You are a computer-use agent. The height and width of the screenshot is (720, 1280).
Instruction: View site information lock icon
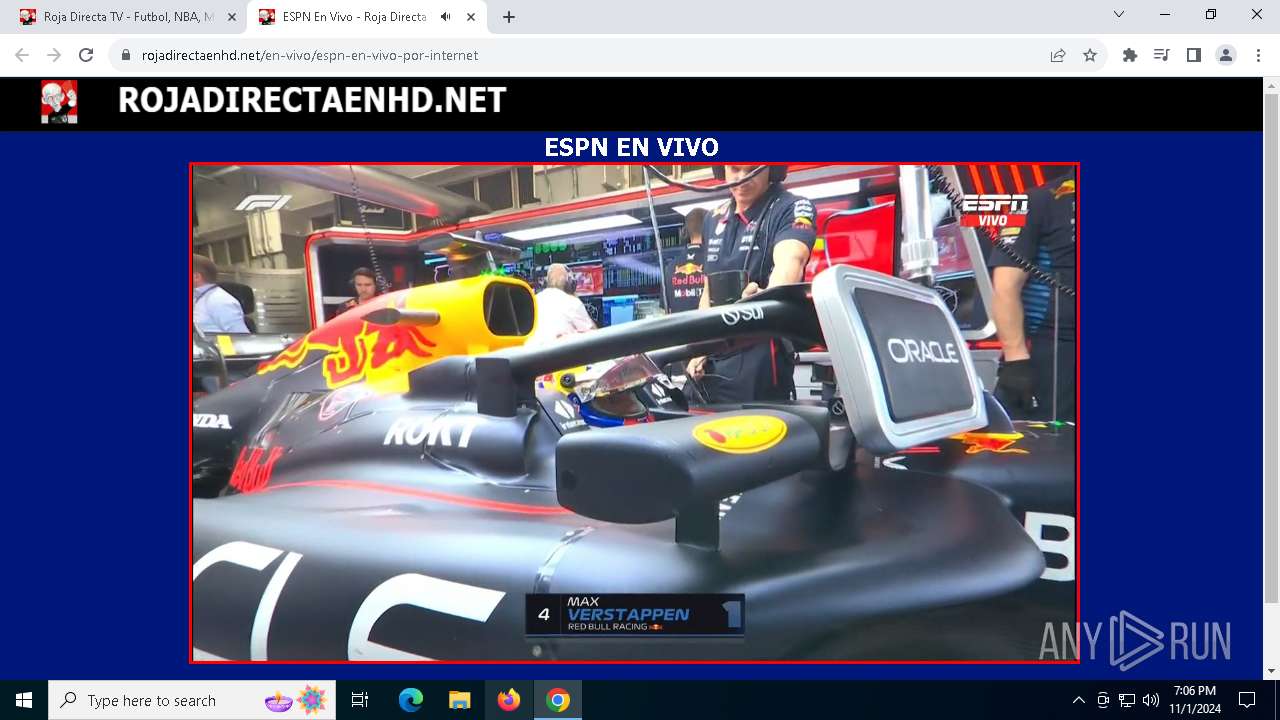point(126,55)
